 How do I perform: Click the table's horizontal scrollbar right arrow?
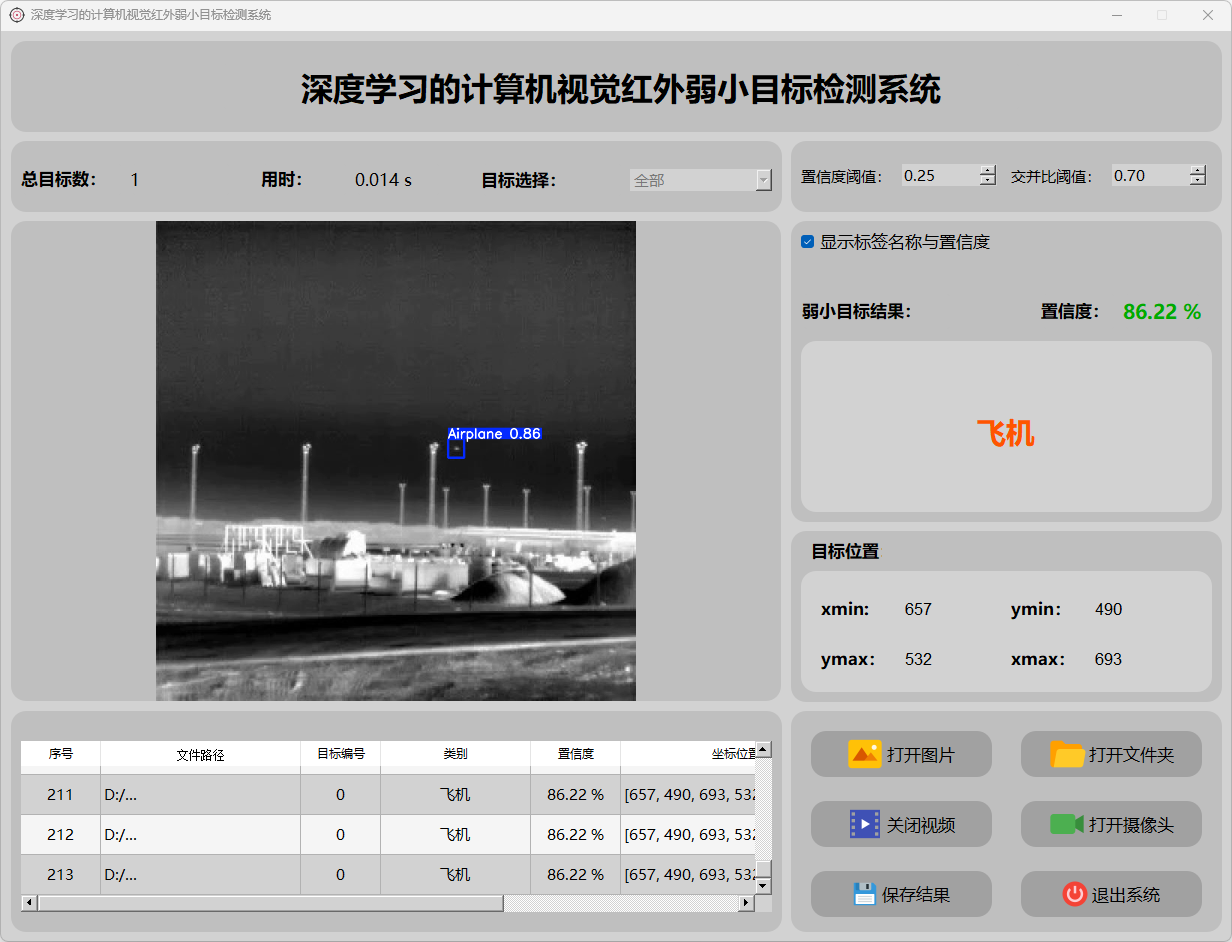click(x=745, y=903)
